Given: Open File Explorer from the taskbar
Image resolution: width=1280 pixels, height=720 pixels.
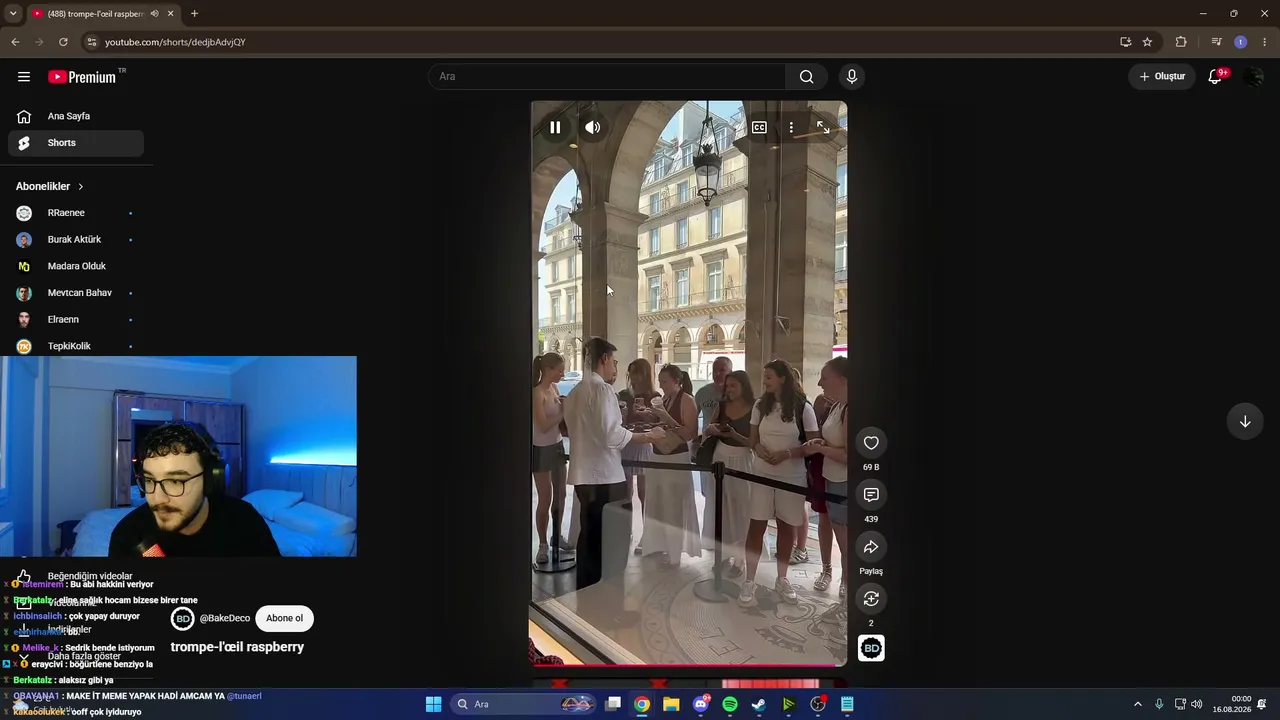Looking at the screenshot, I should click(x=671, y=704).
